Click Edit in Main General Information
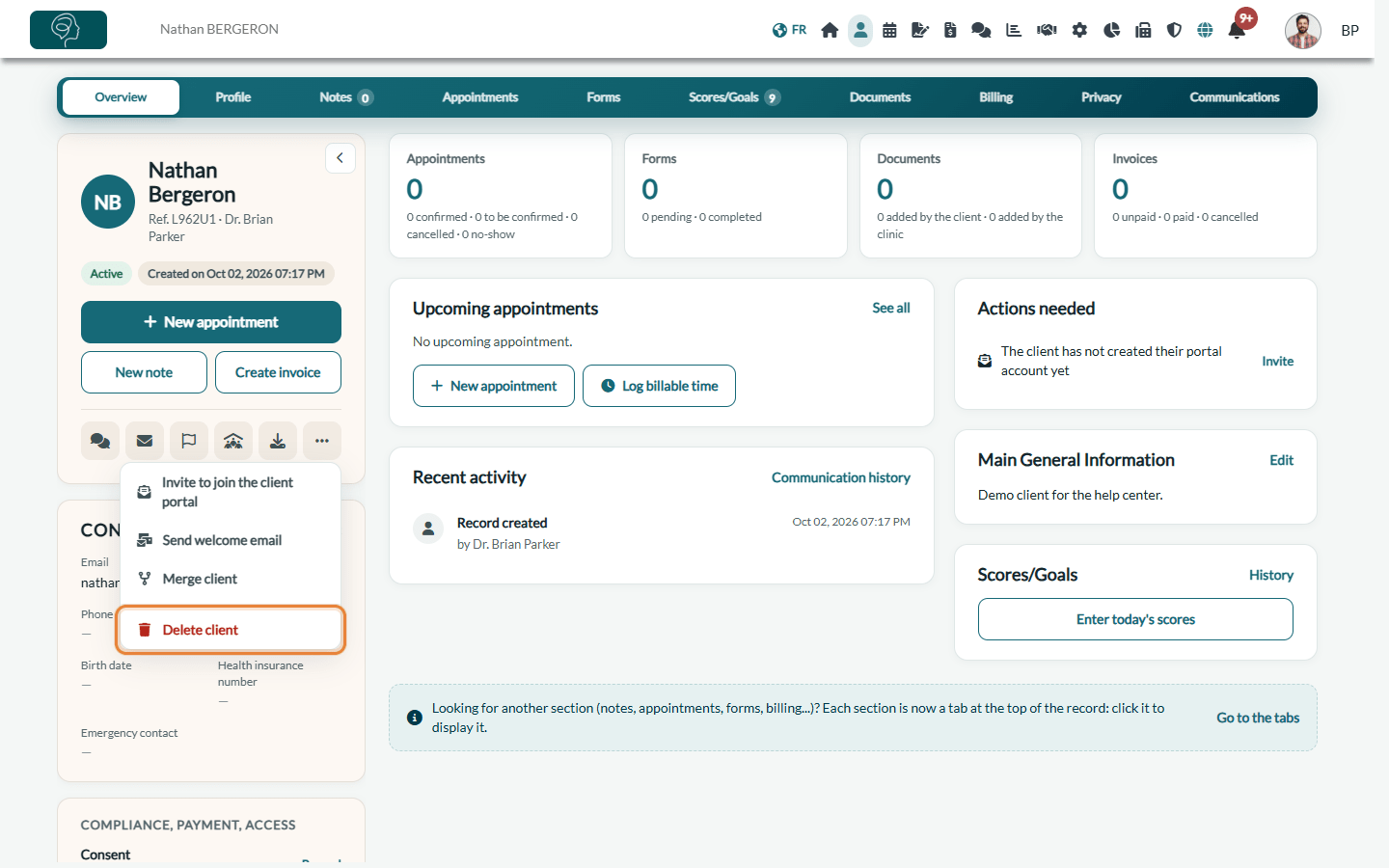Image resolution: width=1389 pixels, height=868 pixels. tap(1282, 460)
